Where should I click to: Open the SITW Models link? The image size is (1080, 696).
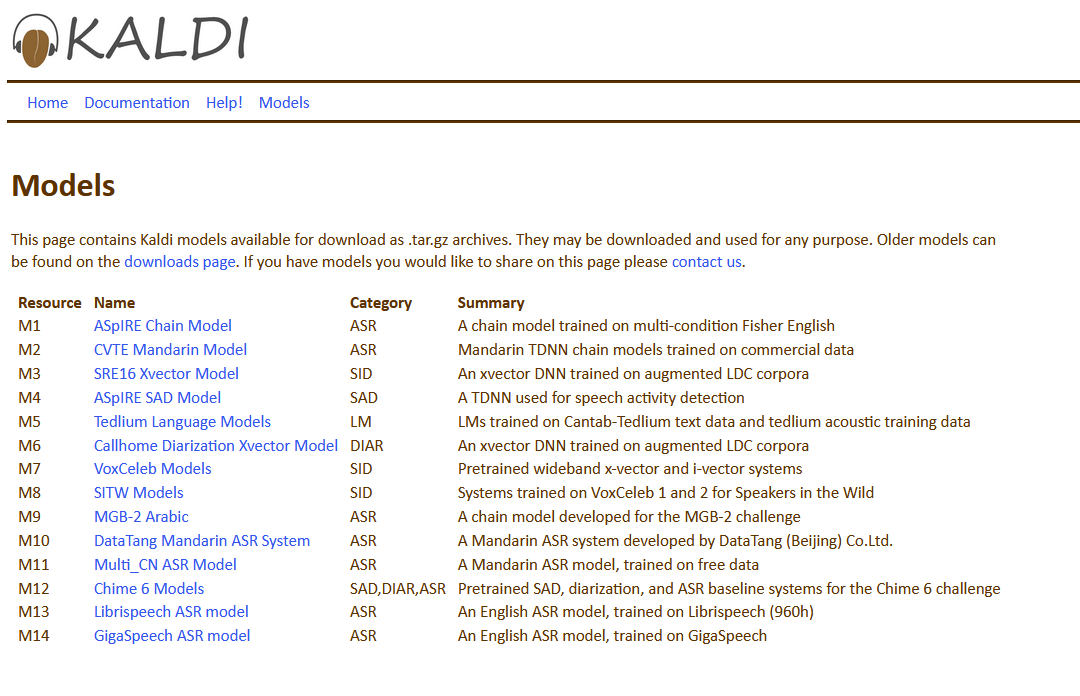(x=138, y=493)
